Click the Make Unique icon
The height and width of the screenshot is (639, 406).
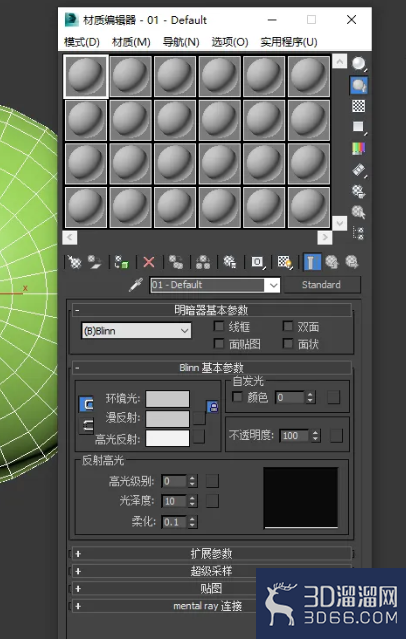coord(203,262)
